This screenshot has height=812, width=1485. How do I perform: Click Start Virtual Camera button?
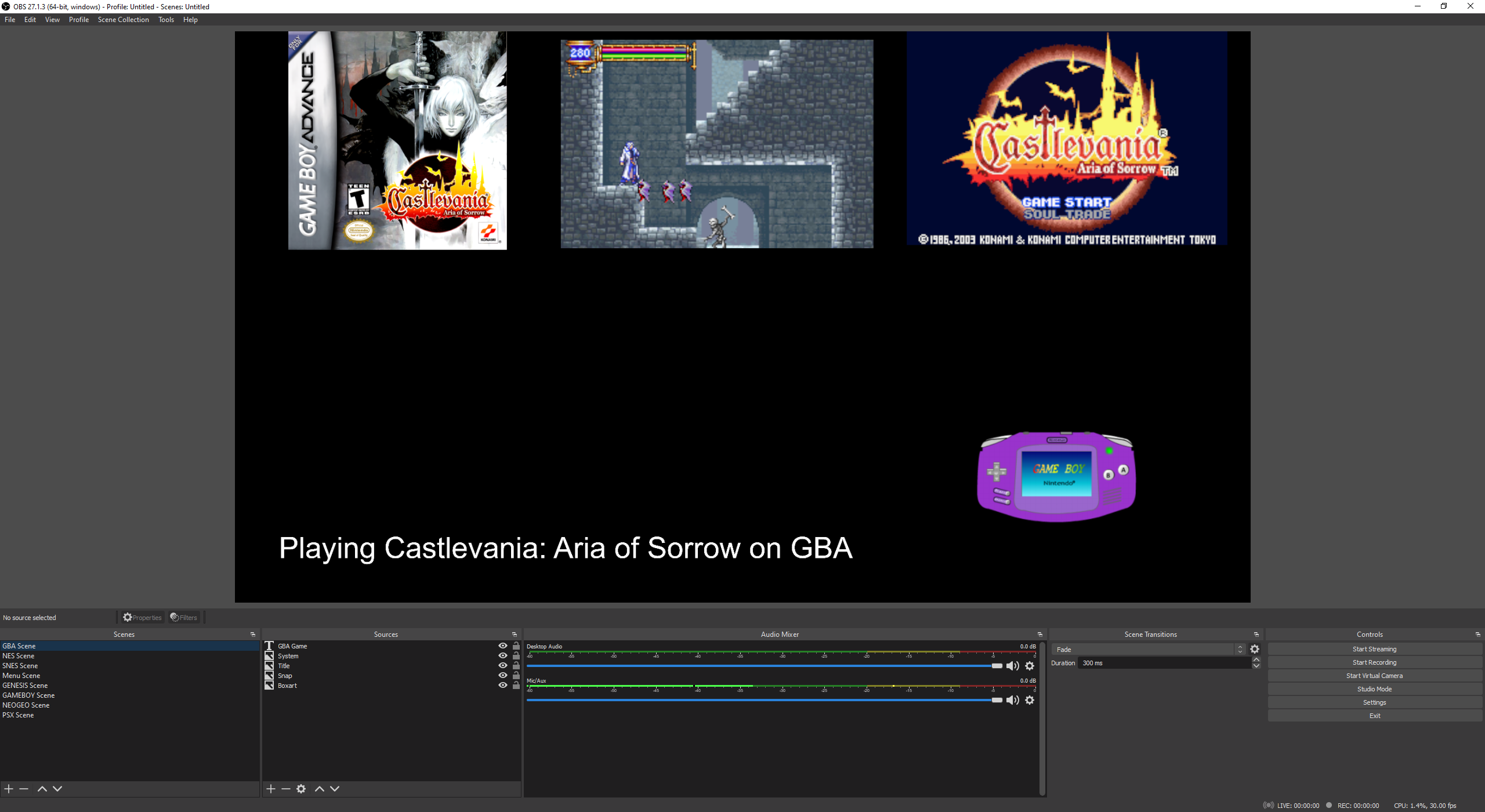coord(1374,676)
